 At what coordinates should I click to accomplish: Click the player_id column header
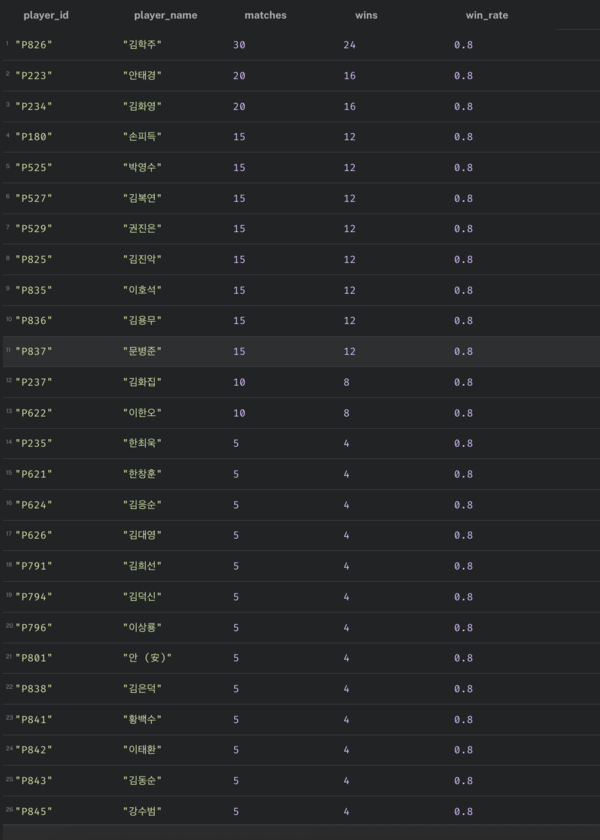pyautogui.click(x=45, y=16)
